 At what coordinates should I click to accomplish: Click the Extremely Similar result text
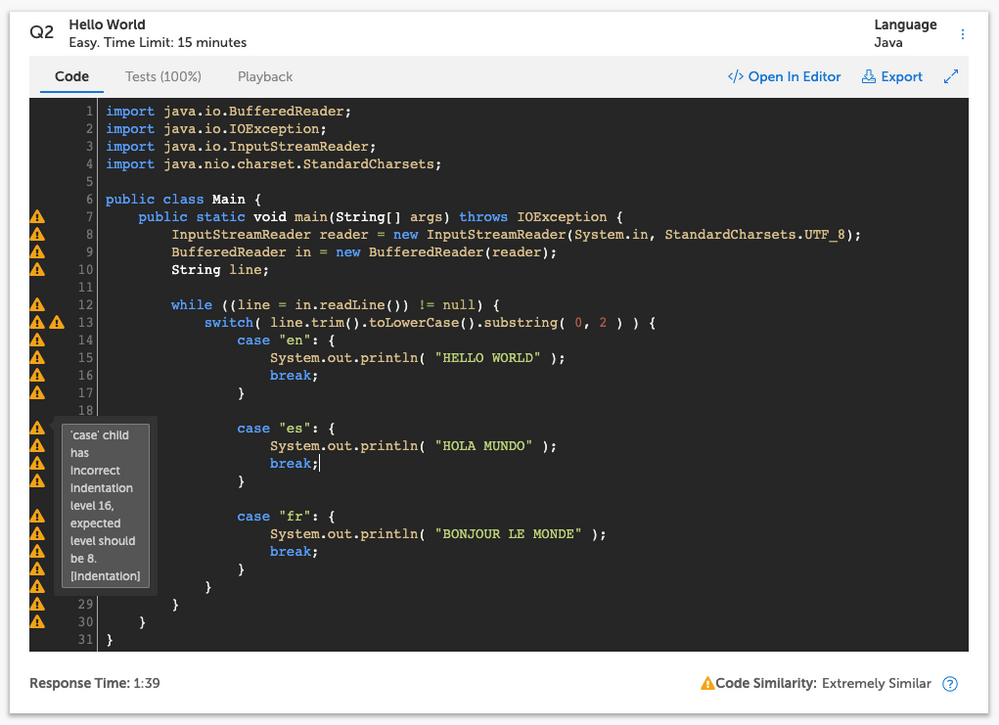click(x=876, y=684)
